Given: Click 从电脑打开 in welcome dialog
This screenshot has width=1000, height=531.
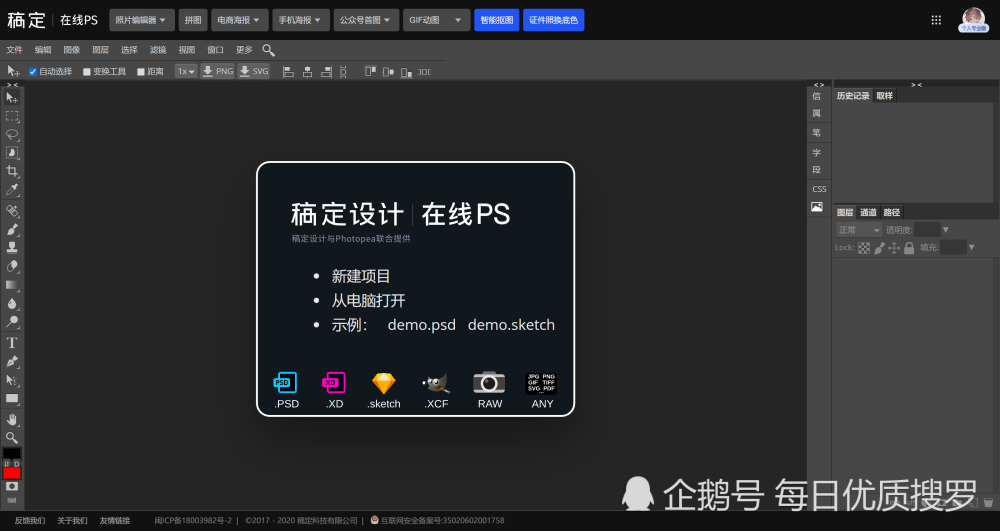Looking at the screenshot, I should 368,301.
